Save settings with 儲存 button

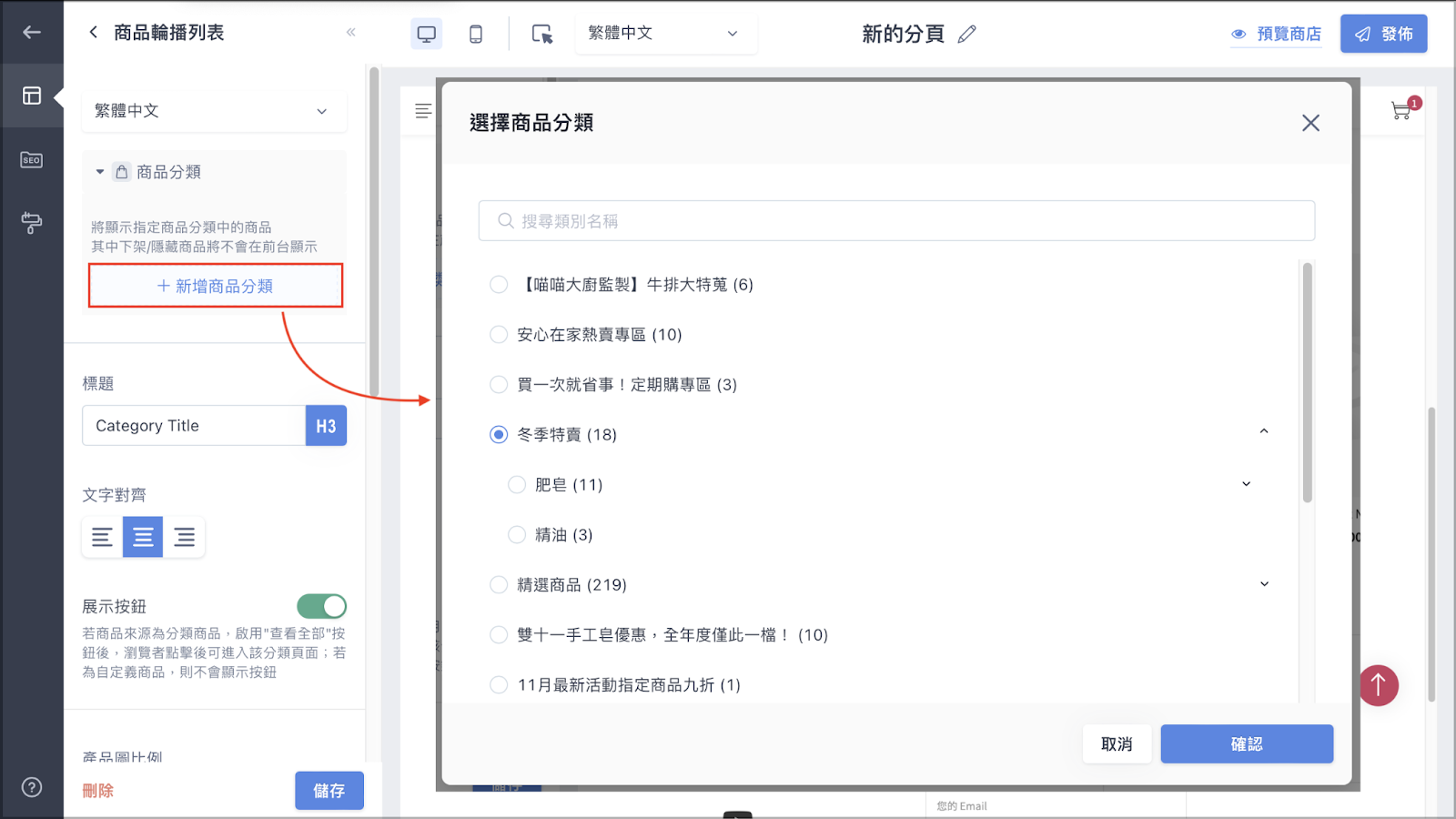[329, 791]
